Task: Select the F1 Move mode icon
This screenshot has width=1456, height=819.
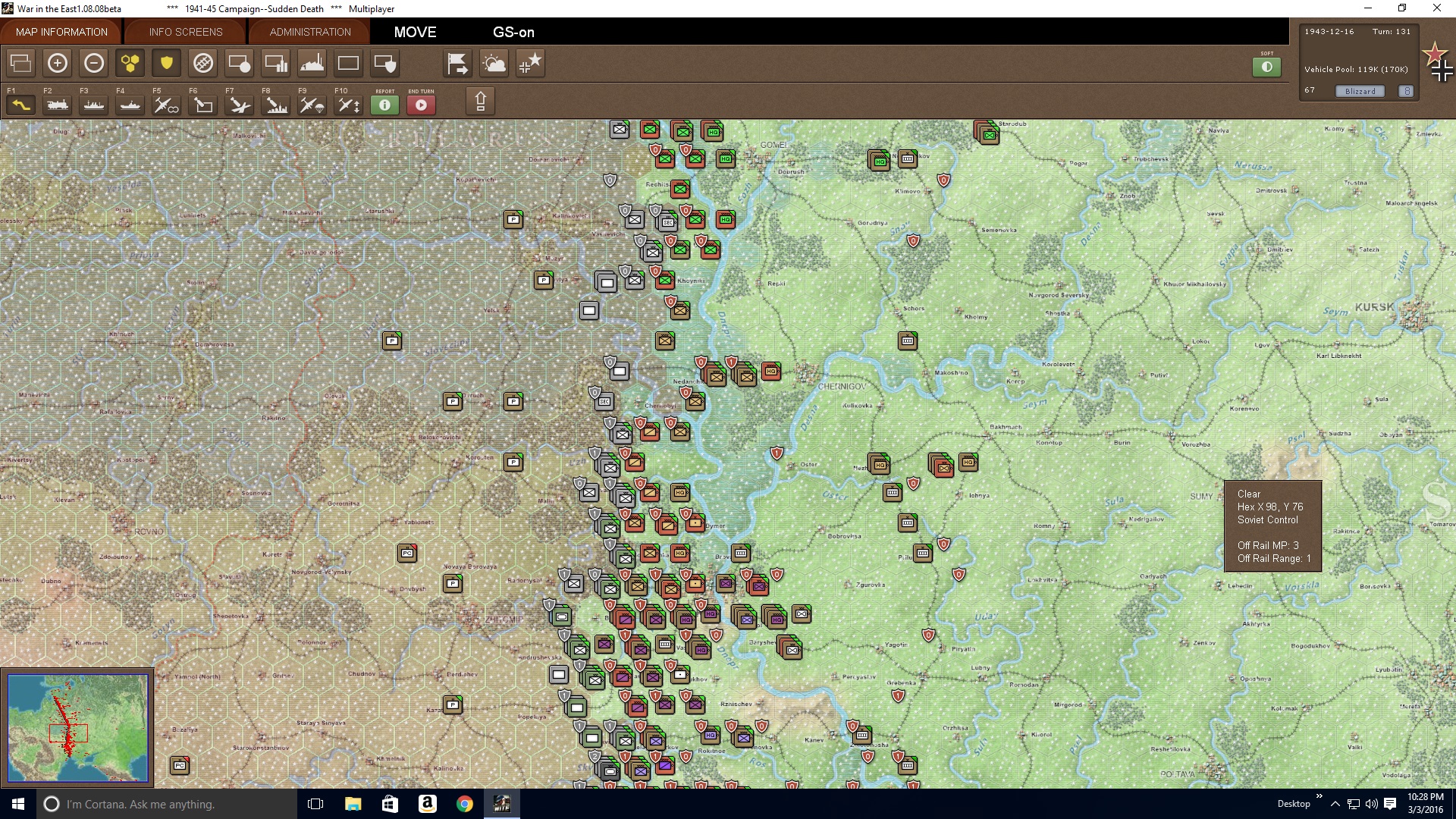Action: tap(20, 105)
